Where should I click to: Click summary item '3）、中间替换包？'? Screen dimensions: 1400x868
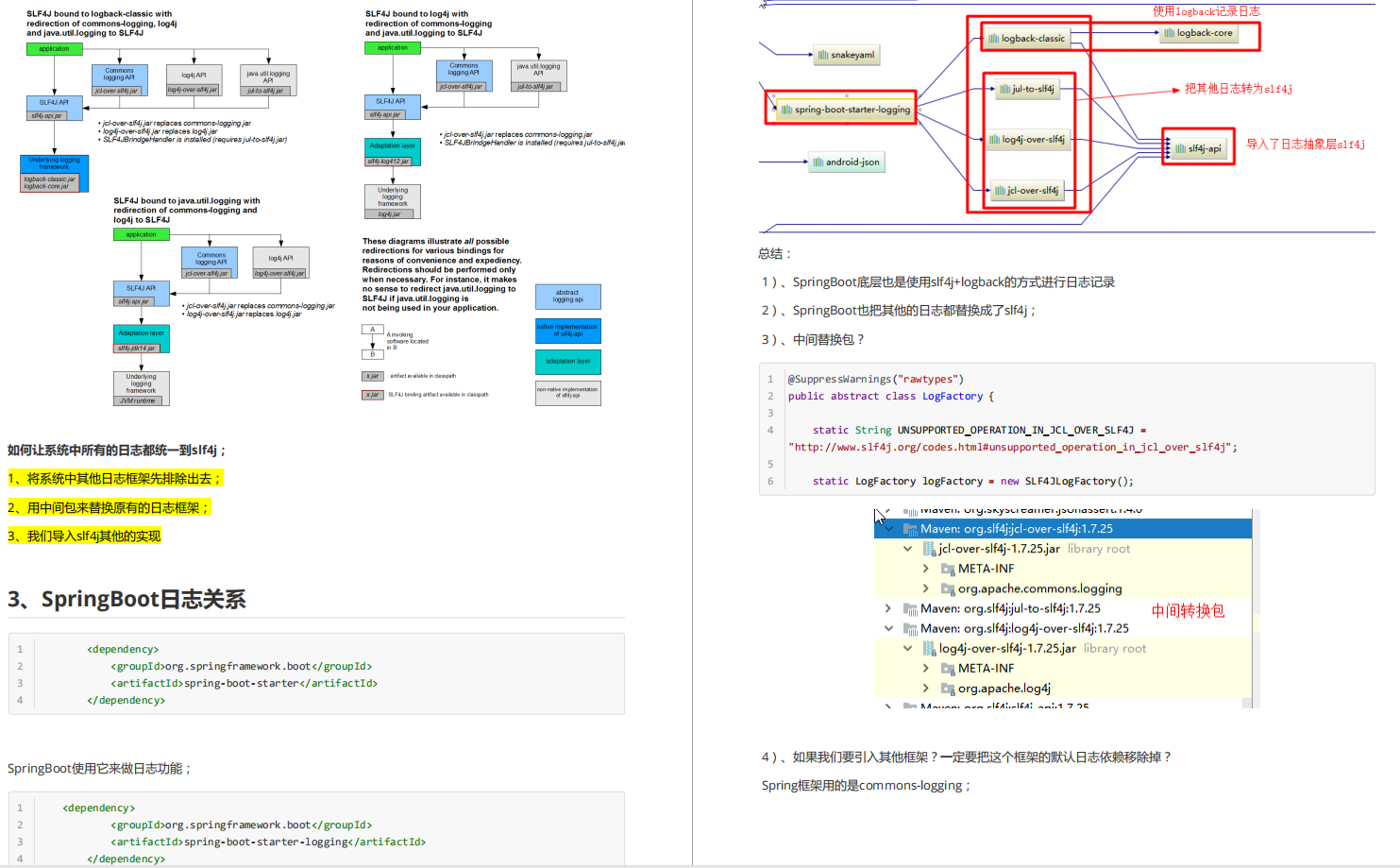[813, 340]
